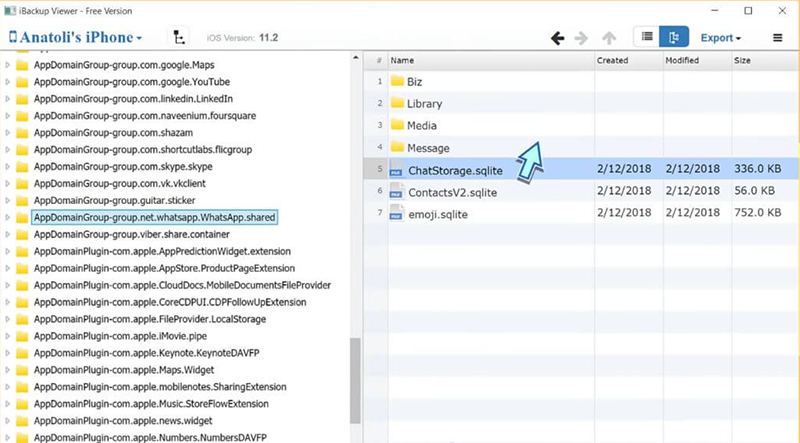Click the Back arrow navigation icon
Viewport: 800px width, 443px height.
tap(557, 38)
